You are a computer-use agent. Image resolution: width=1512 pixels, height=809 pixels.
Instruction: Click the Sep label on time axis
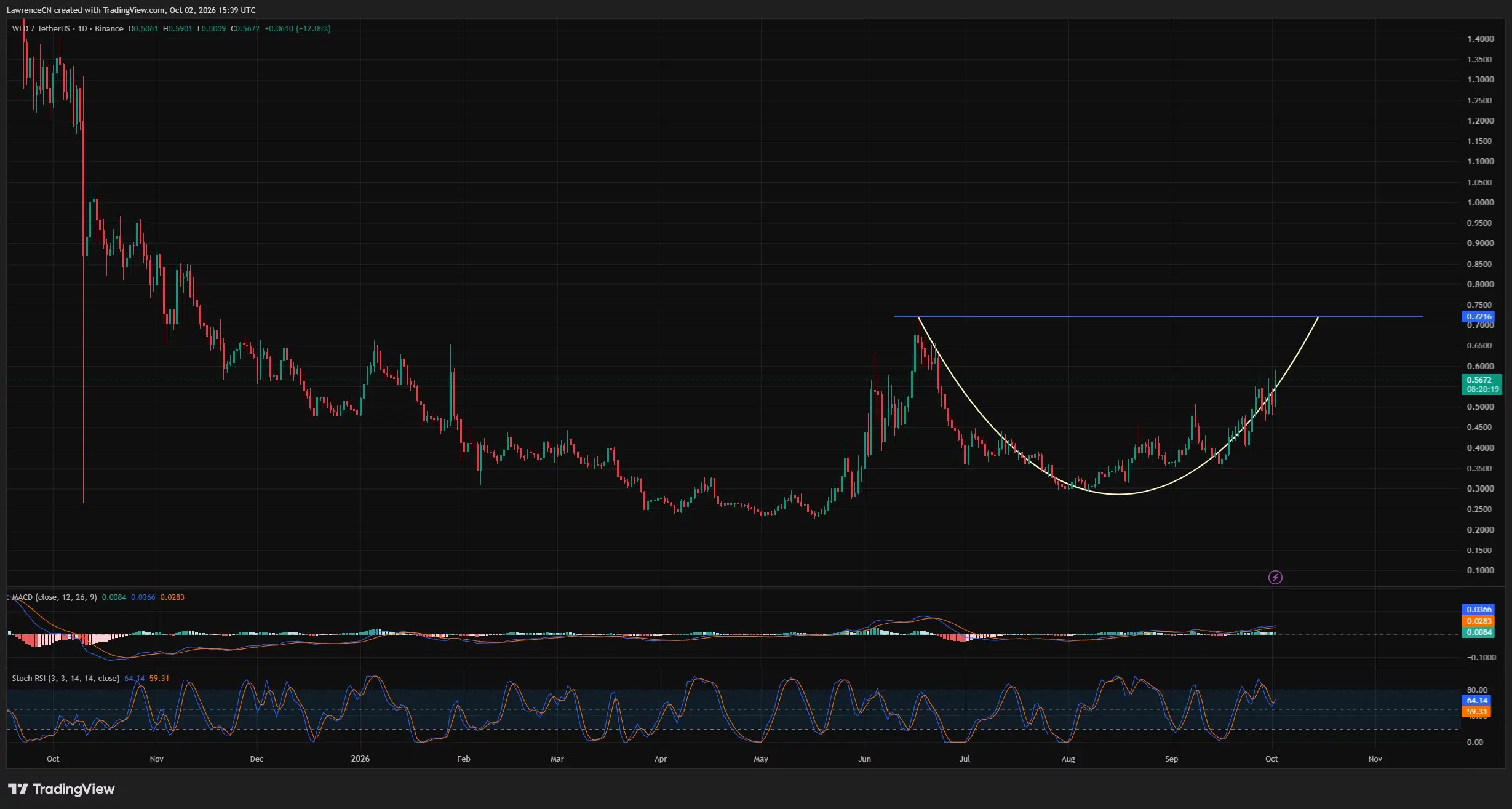click(x=1171, y=759)
